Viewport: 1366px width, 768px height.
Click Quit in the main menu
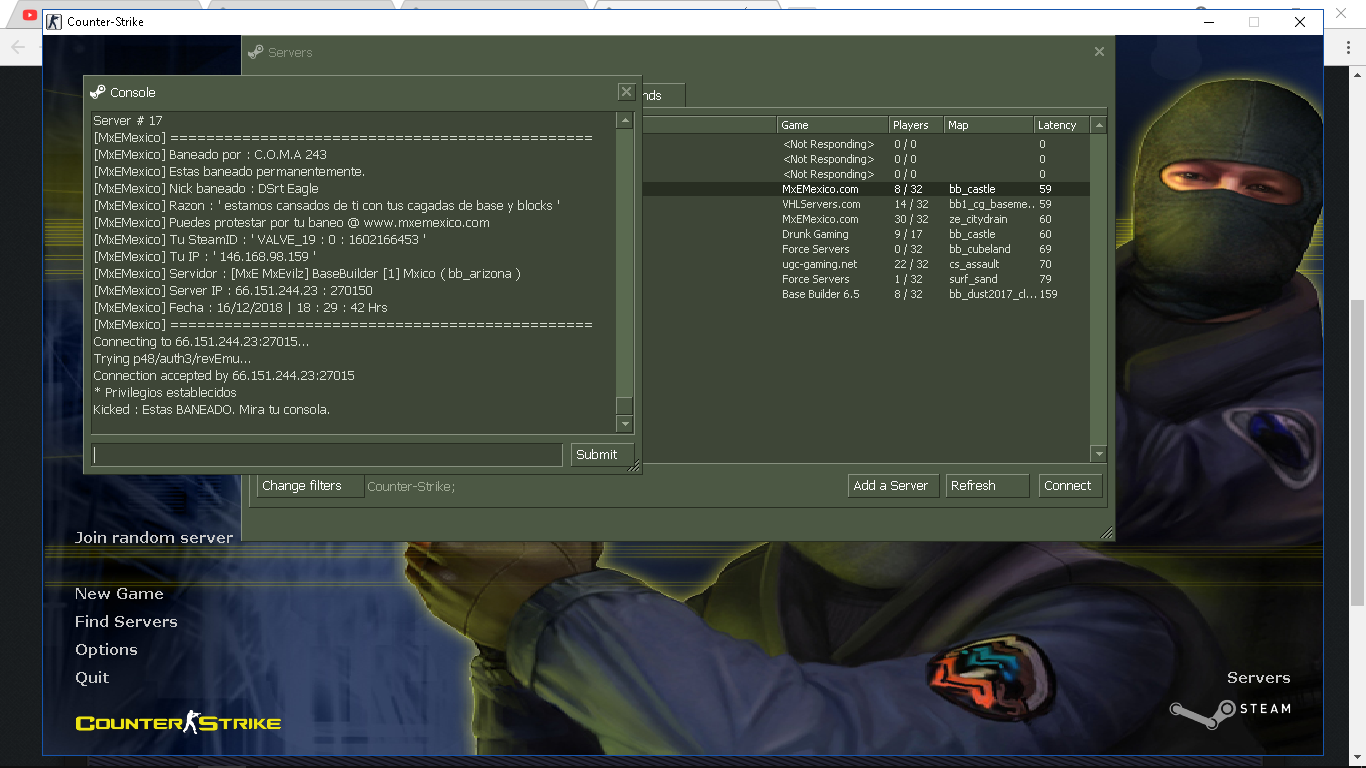[92, 677]
